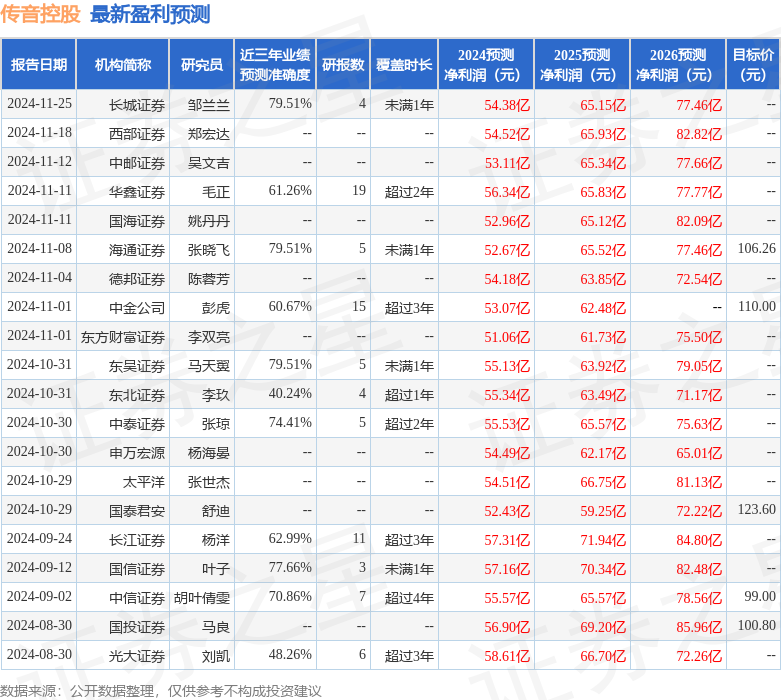Viewport: 781px width, 700px height.
Task: Click researcher name 郑宏达
Action: 209,134
